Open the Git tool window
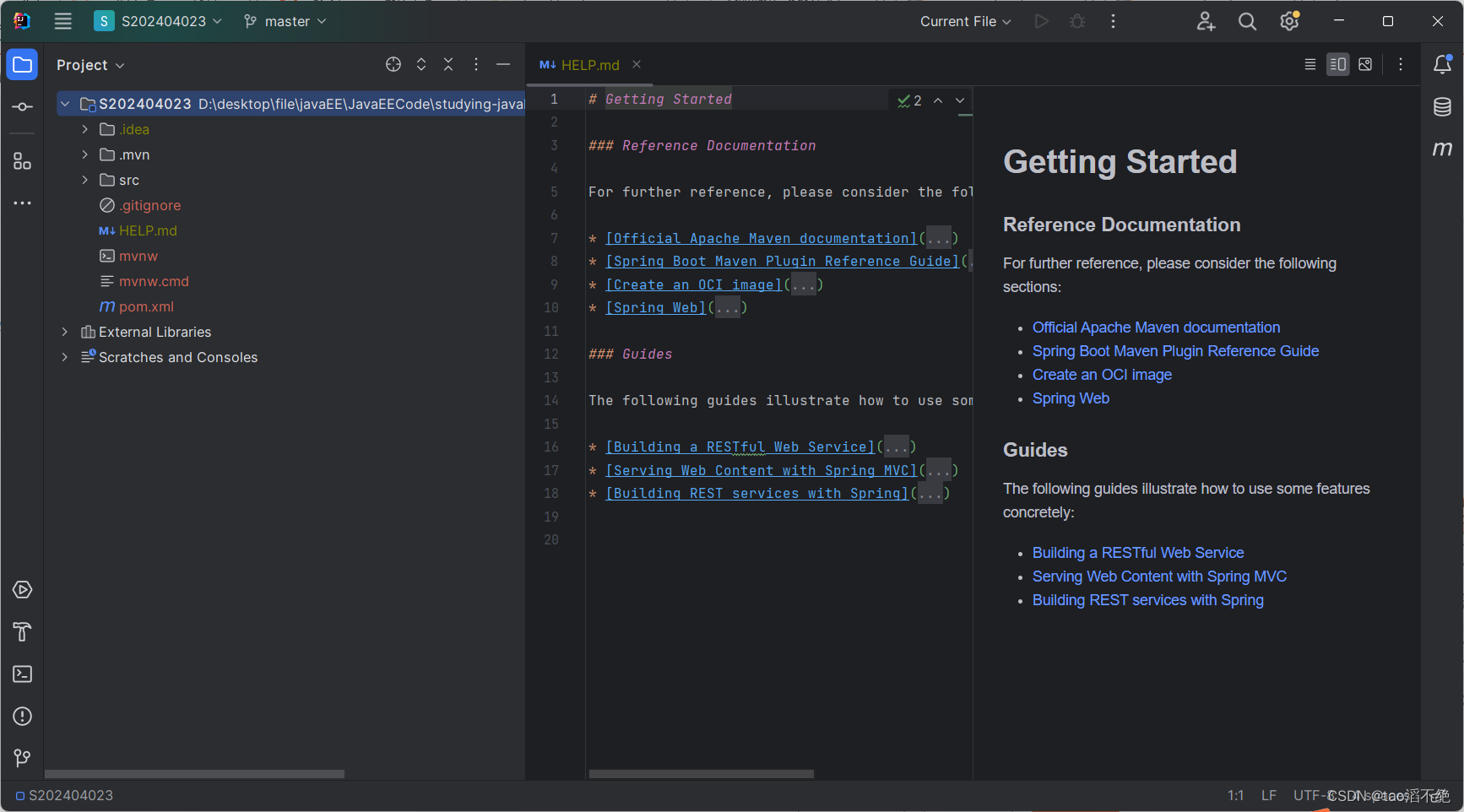 [23, 759]
